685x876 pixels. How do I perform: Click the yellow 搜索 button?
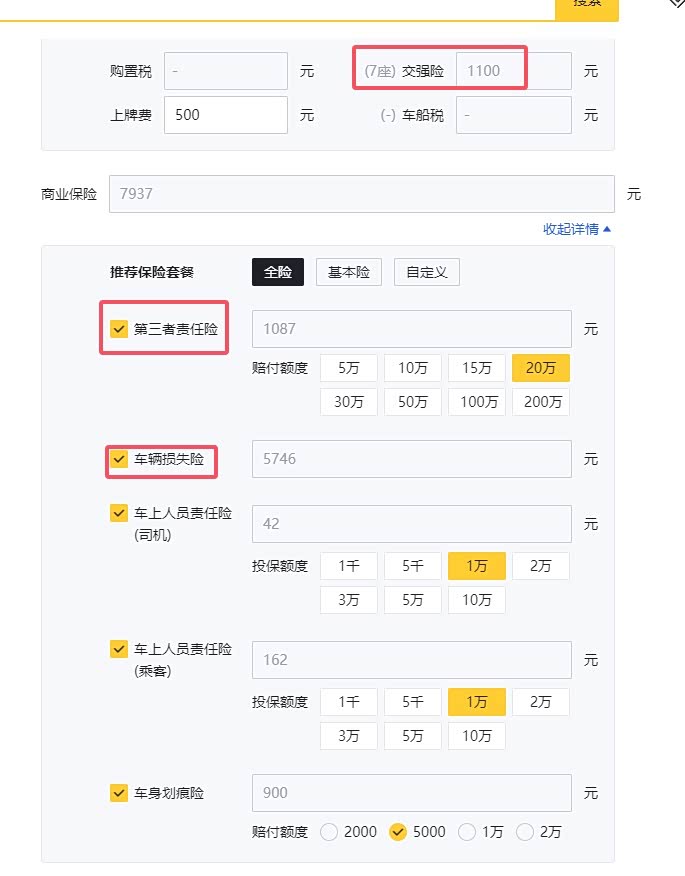(587, 6)
